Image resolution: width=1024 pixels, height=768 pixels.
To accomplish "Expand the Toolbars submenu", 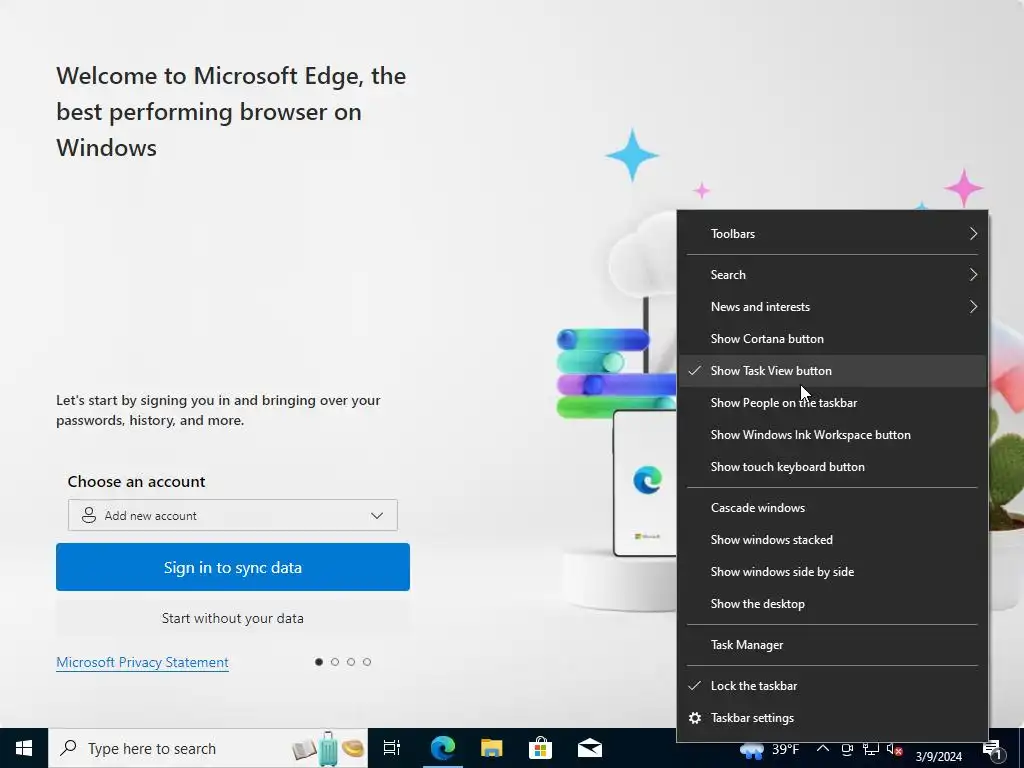I will click(x=832, y=234).
